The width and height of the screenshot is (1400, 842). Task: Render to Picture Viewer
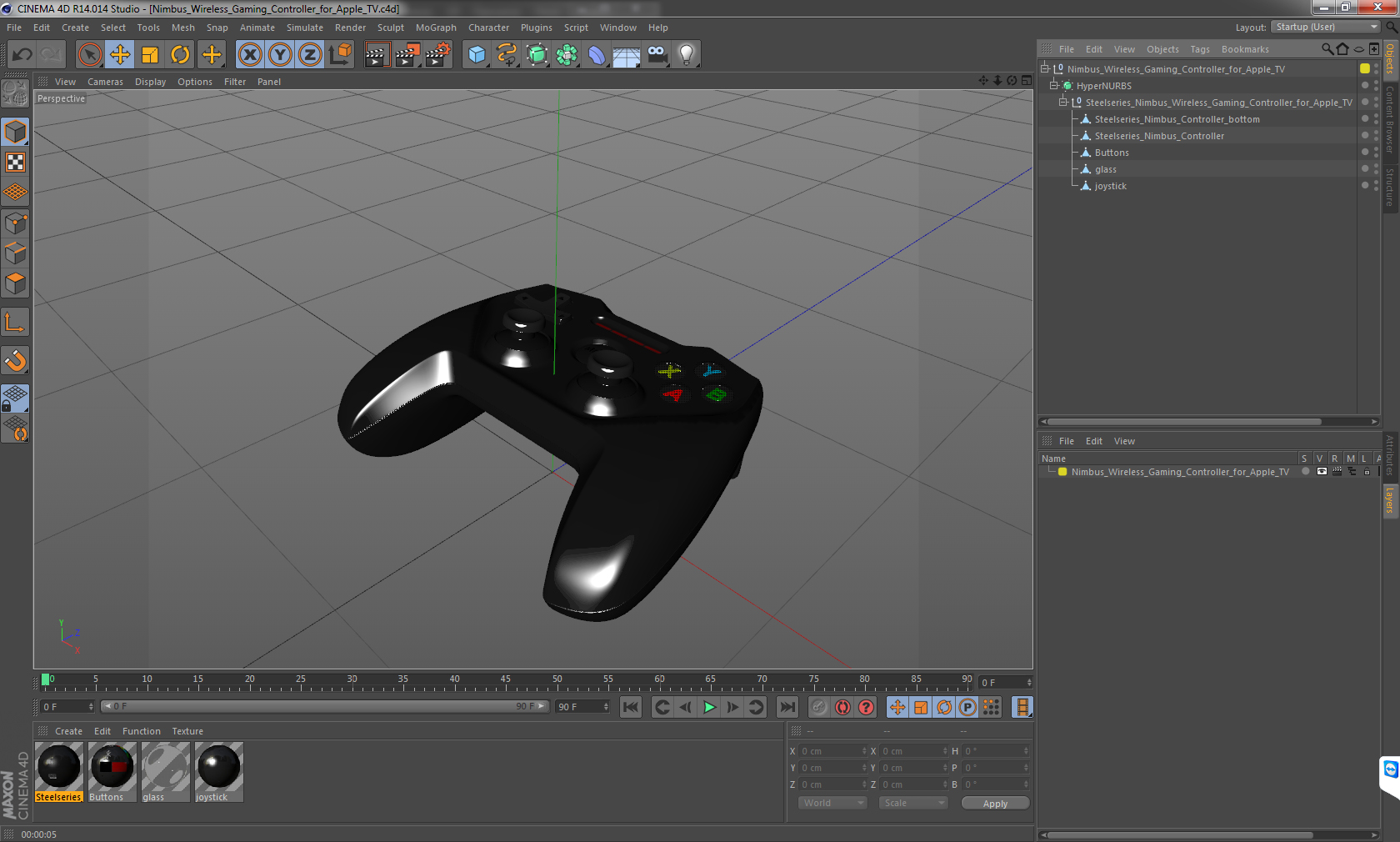pyautogui.click(x=407, y=55)
